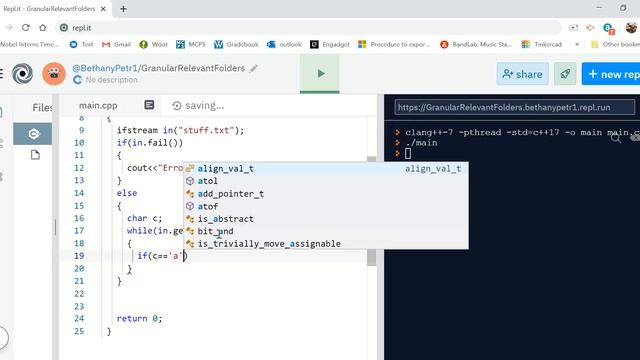This screenshot has height=360, width=640.
Task: Open the Engadget bookmark
Action: 330,44
